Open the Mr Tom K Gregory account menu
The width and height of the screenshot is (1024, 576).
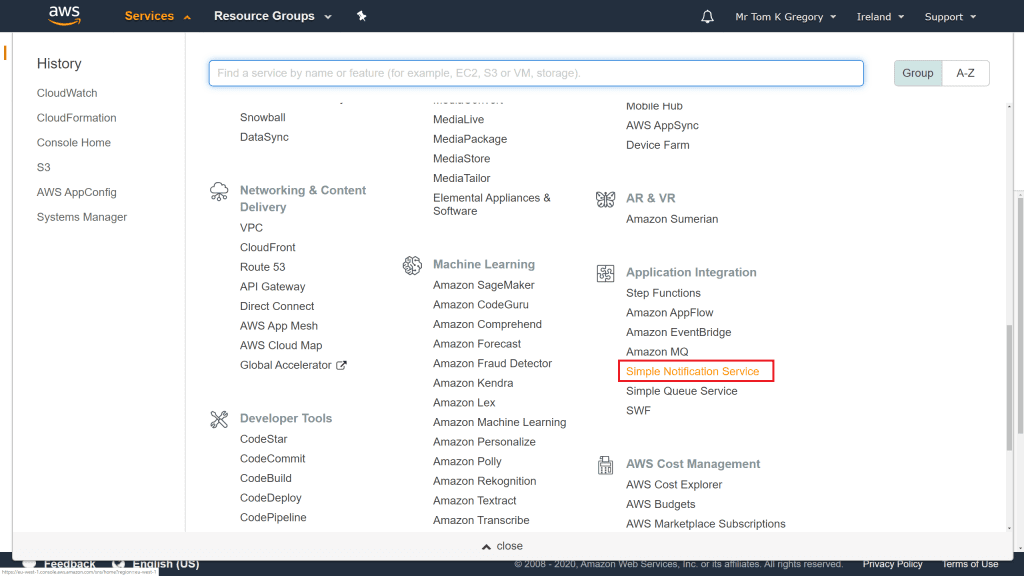point(785,17)
